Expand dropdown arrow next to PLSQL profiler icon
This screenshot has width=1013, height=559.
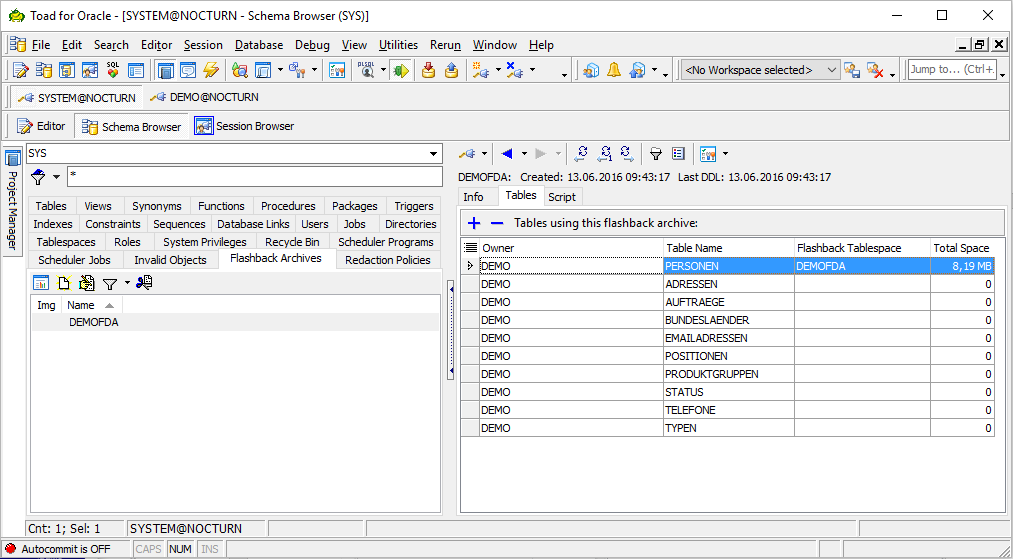382,70
